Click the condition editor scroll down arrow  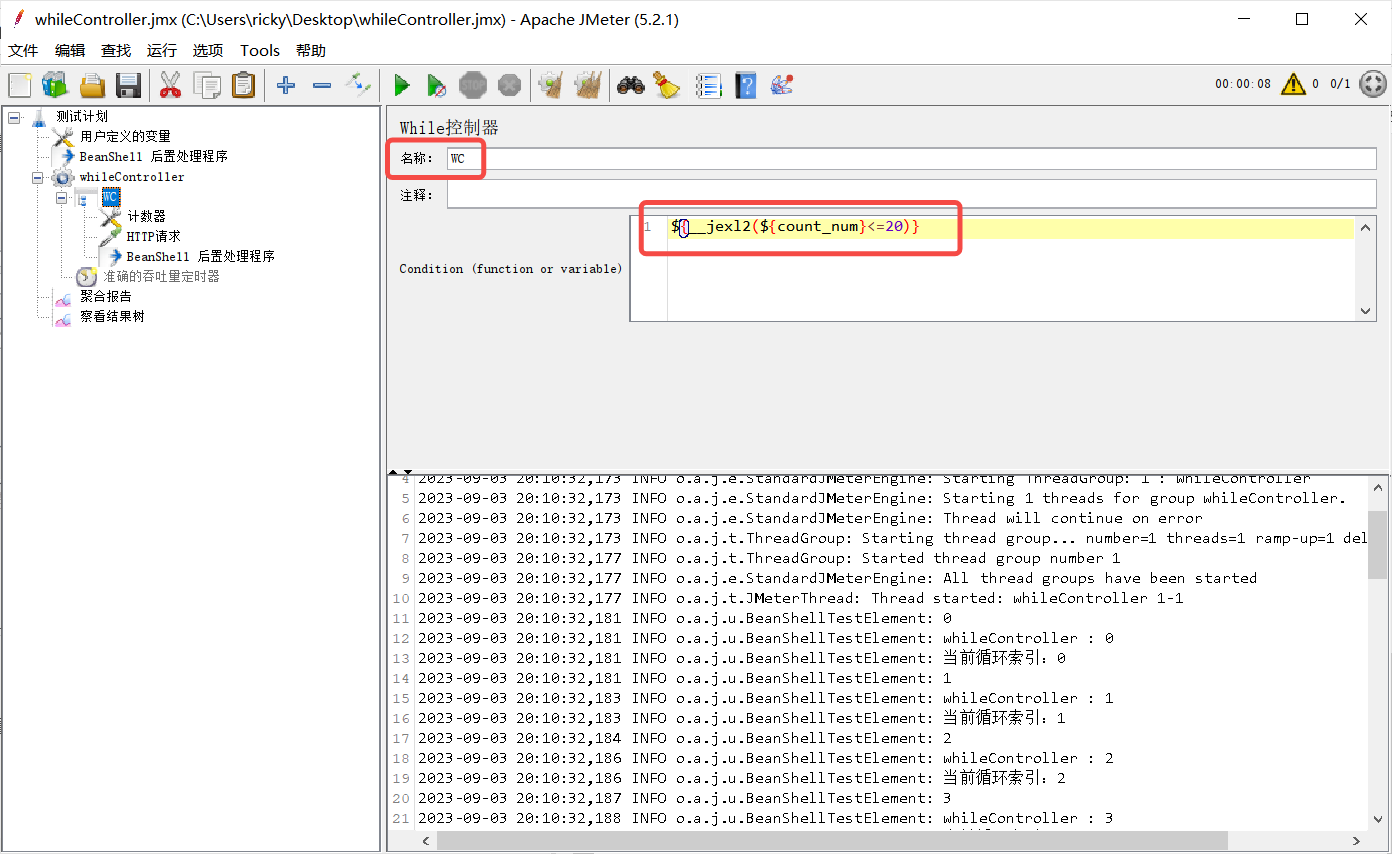(1366, 311)
